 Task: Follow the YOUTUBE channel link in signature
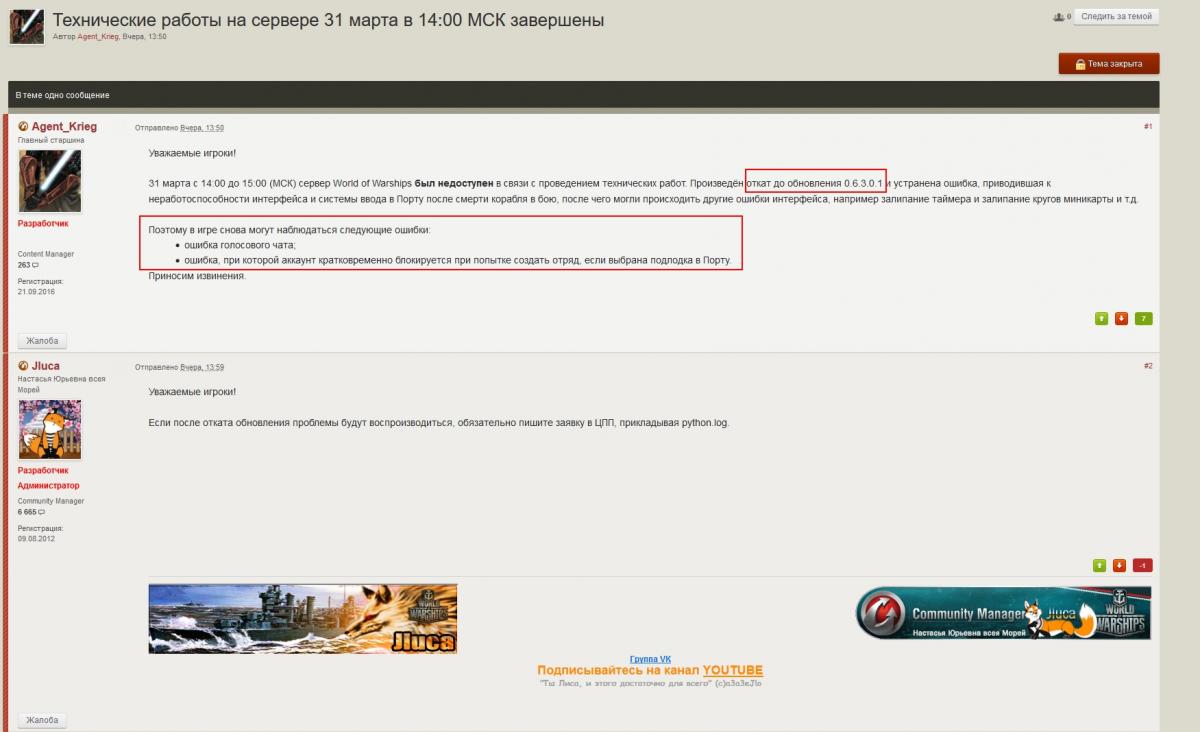pos(732,671)
